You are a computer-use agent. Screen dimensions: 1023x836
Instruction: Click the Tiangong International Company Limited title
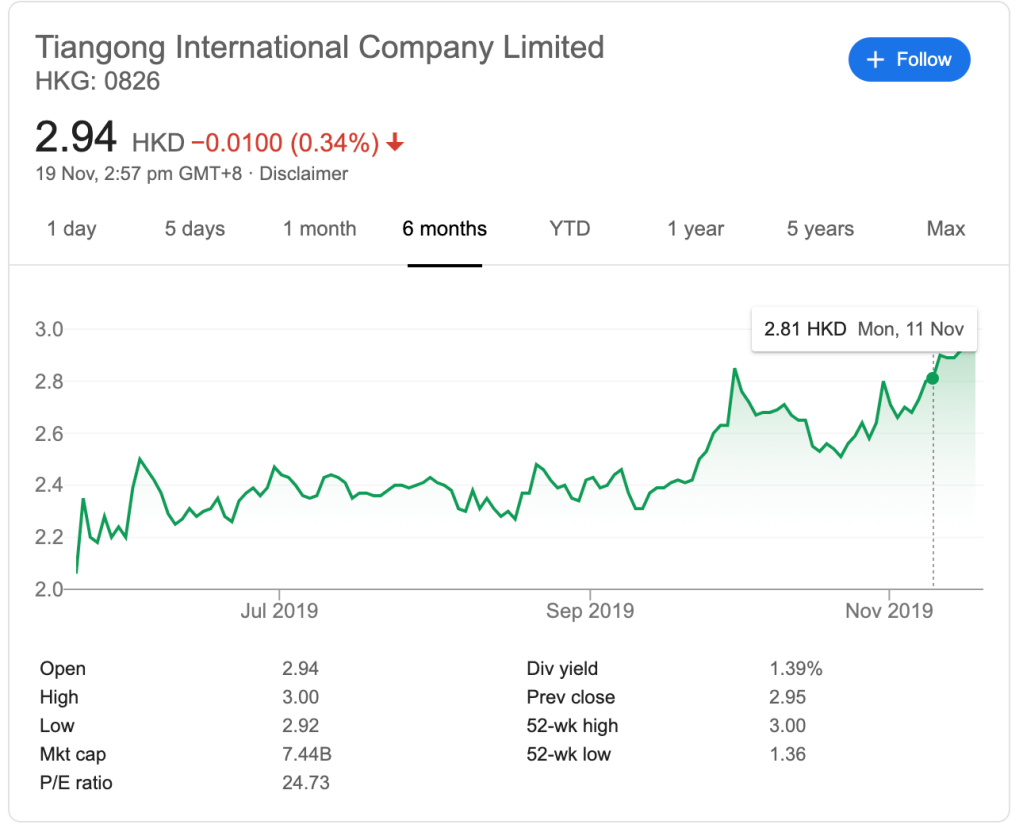320,47
